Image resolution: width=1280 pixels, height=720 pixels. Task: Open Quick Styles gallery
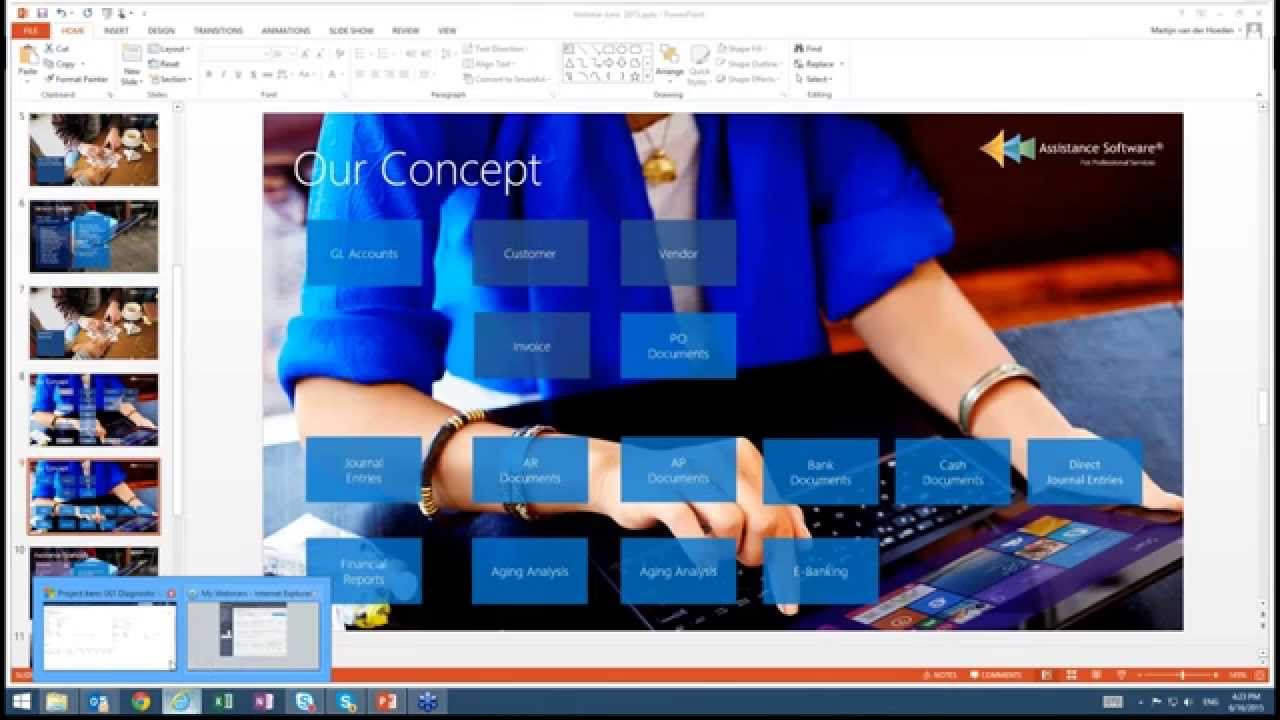700,64
